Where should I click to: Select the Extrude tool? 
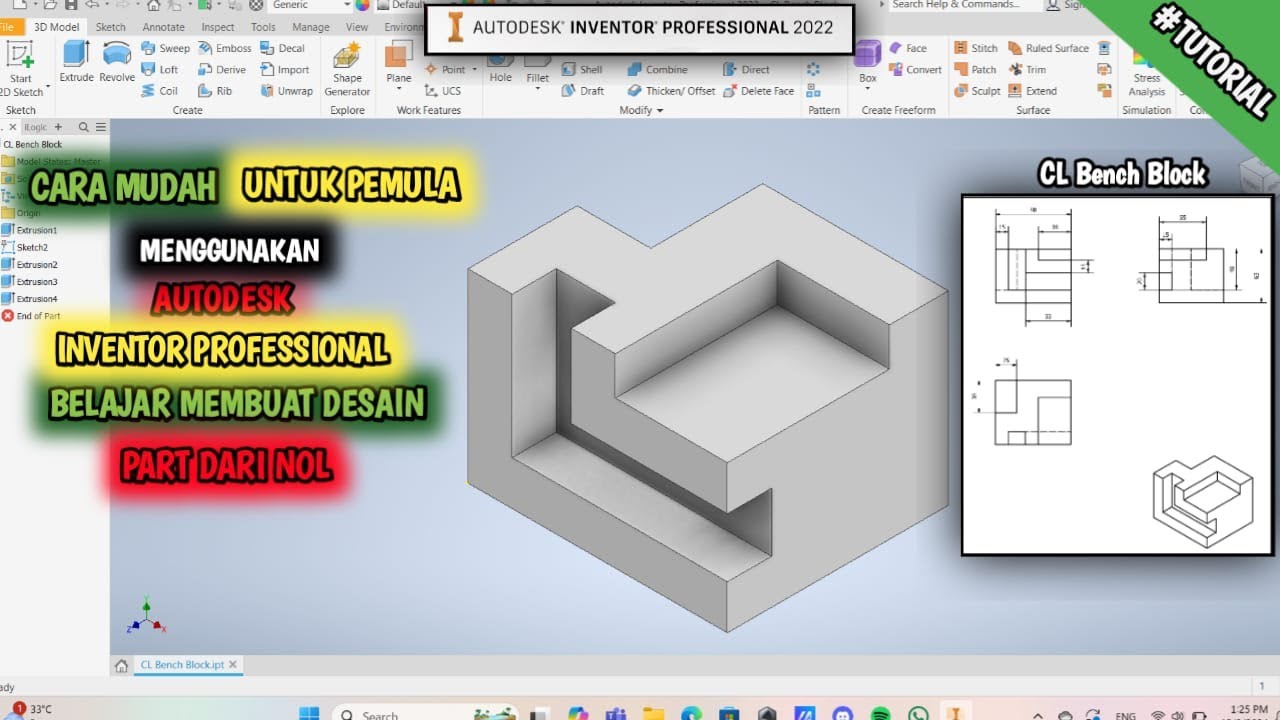click(76, 62)
